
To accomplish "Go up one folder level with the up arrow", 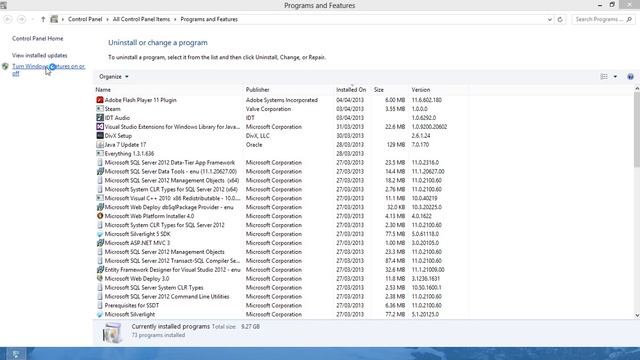I will pyautogui.click(x=43, y=19).
